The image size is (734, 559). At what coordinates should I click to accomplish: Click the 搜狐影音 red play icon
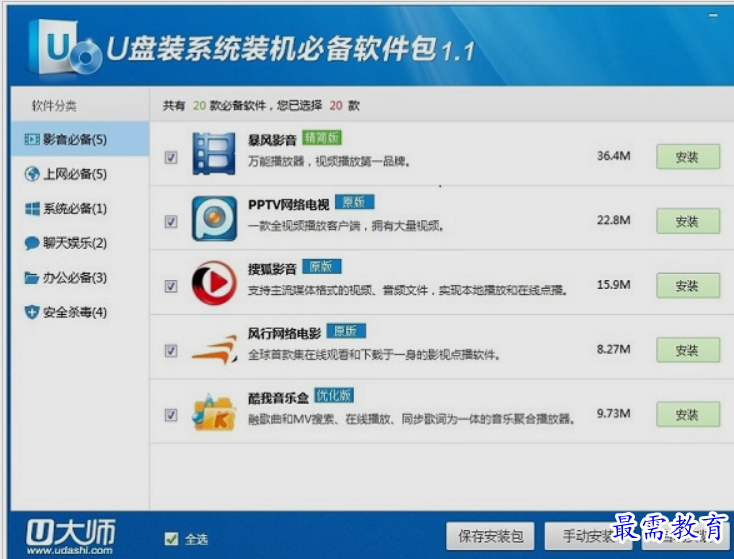coord(214,283)
